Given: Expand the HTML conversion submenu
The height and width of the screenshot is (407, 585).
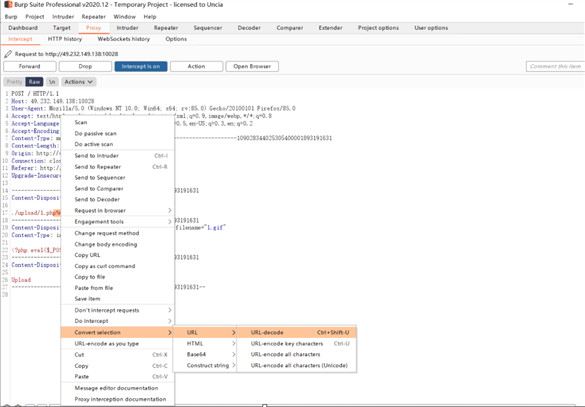Looking at the screenshot, I should click(x=205, y=344).
